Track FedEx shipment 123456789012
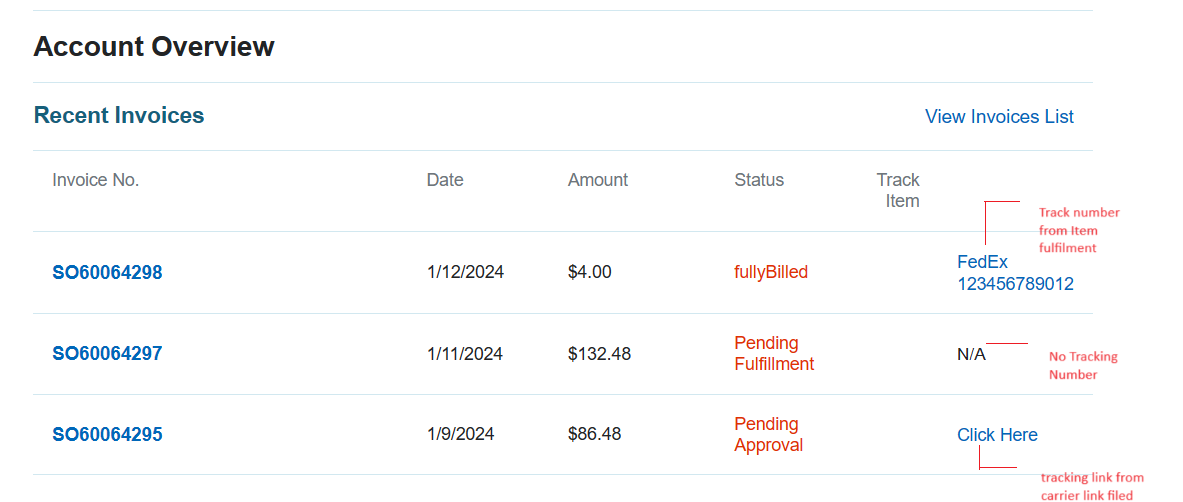 1014,273
